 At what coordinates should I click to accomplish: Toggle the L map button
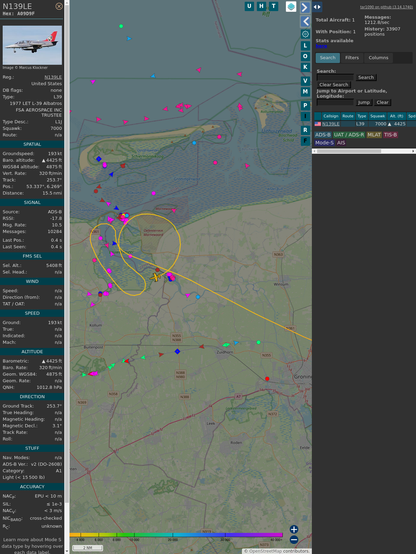[x=305, y=46]
